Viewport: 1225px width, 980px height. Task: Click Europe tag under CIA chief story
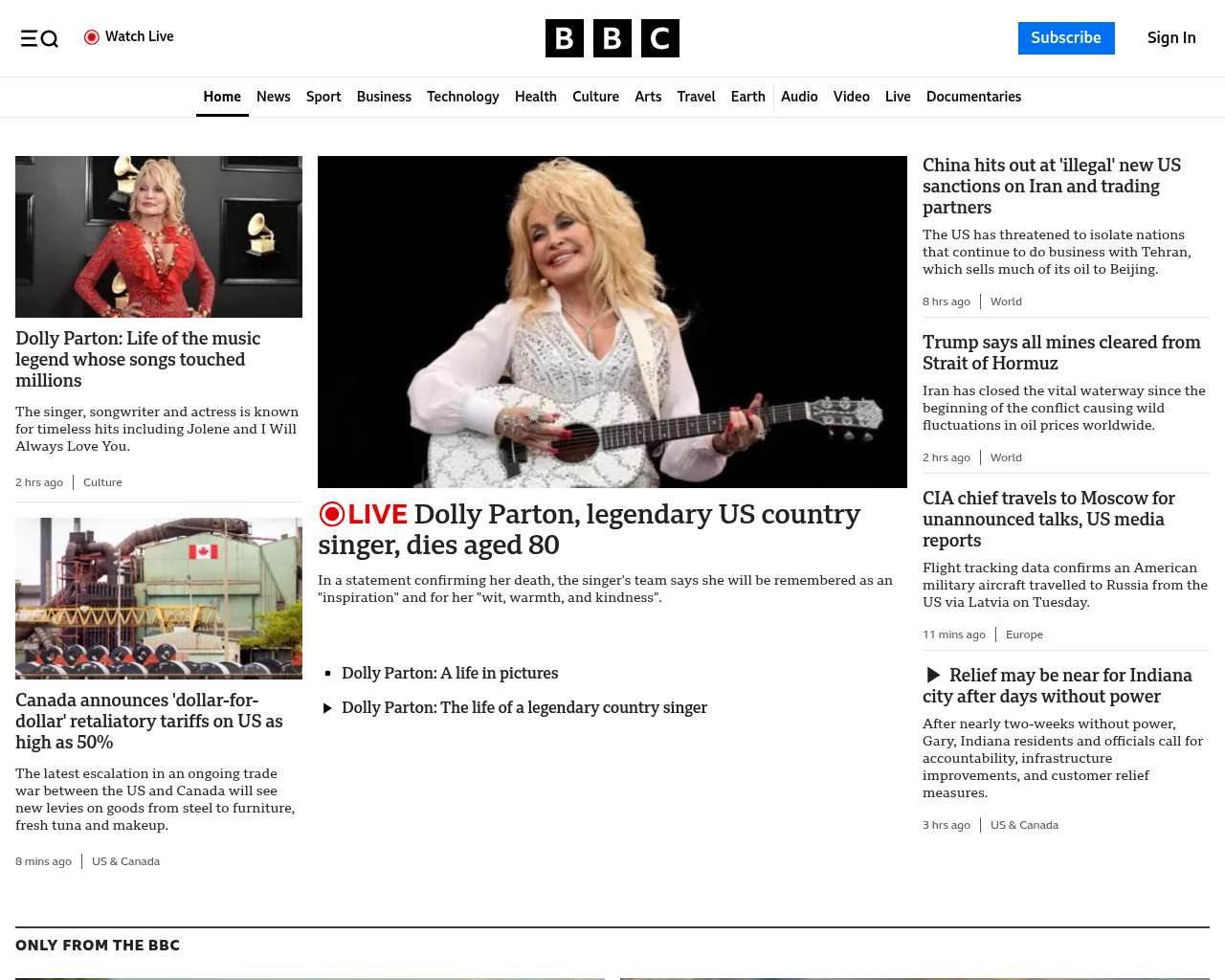[1024, 635]
